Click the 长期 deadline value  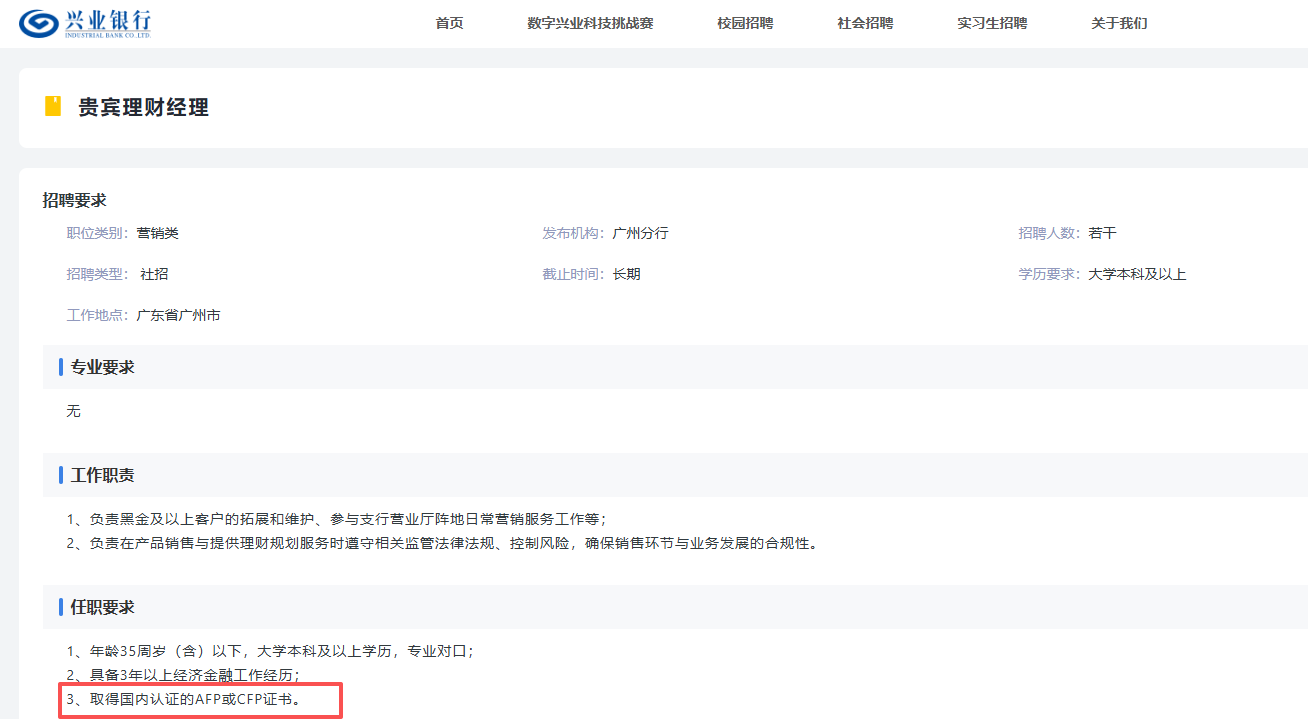626,274
